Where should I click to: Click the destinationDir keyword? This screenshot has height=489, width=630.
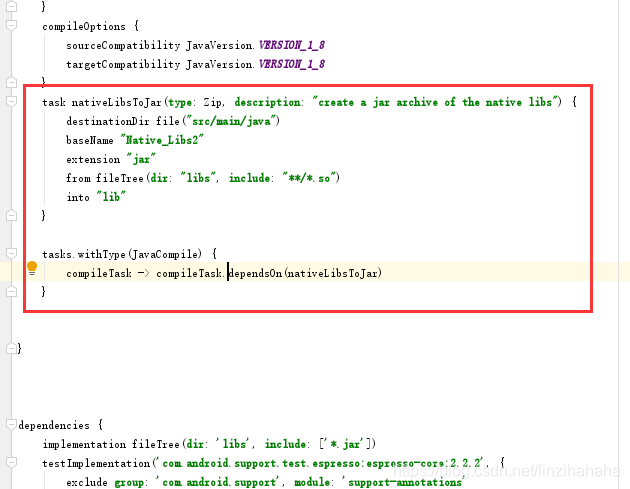(108, 121)
